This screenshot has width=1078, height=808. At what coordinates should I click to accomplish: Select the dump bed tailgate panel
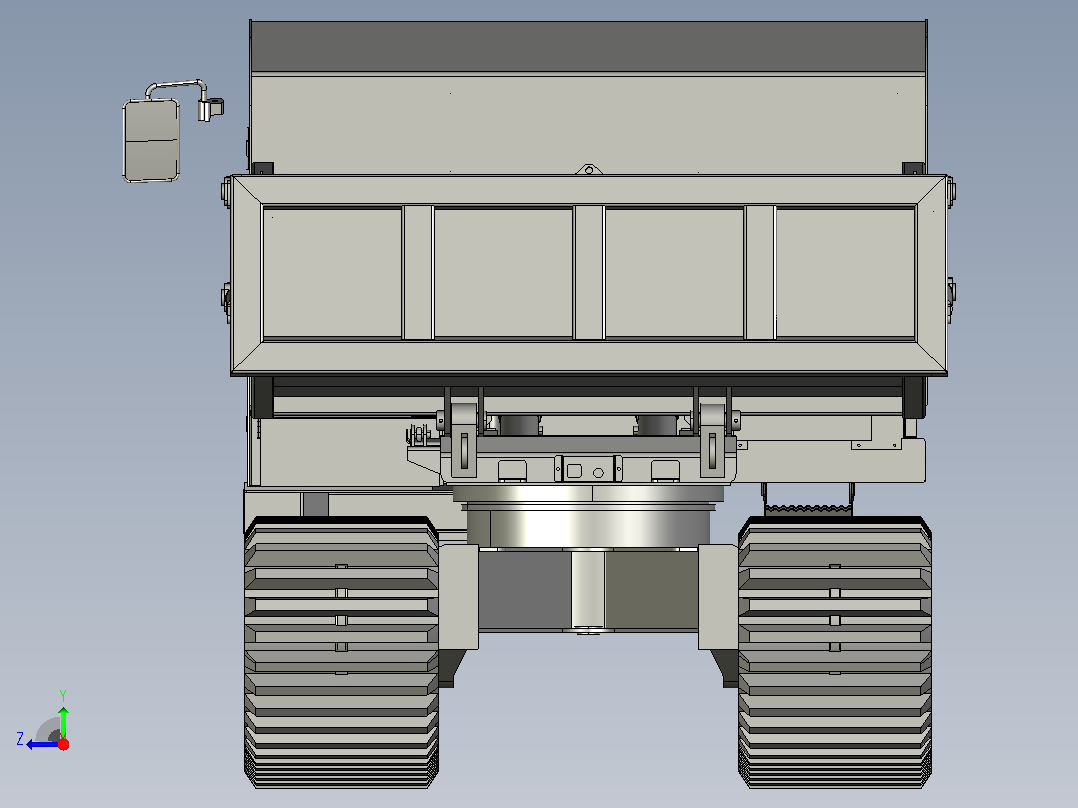[x=589, y=275]
